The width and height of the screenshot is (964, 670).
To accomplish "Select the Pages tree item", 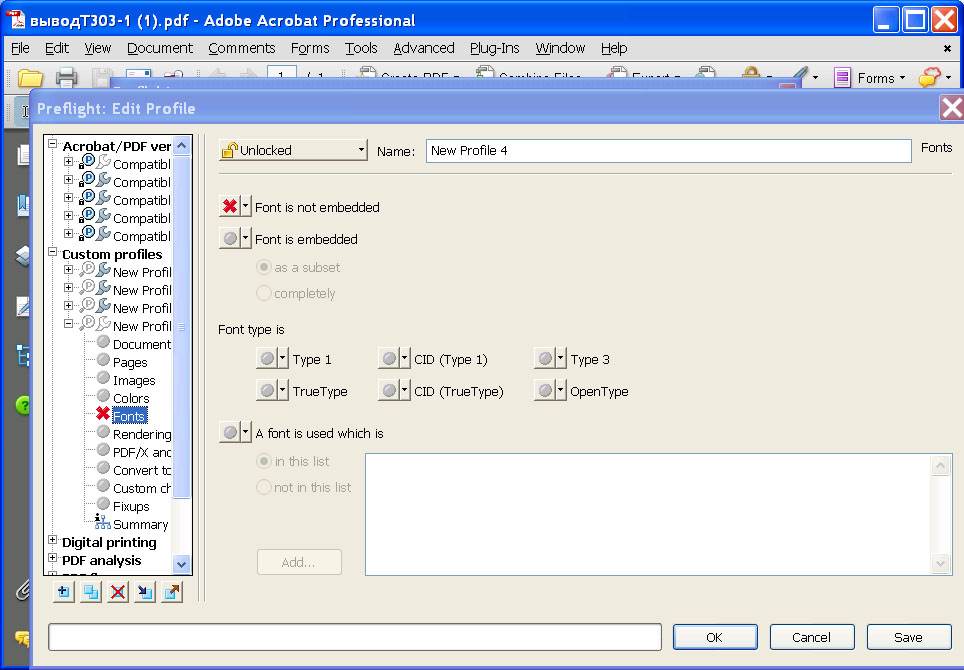I will click(x=130, y=362).
